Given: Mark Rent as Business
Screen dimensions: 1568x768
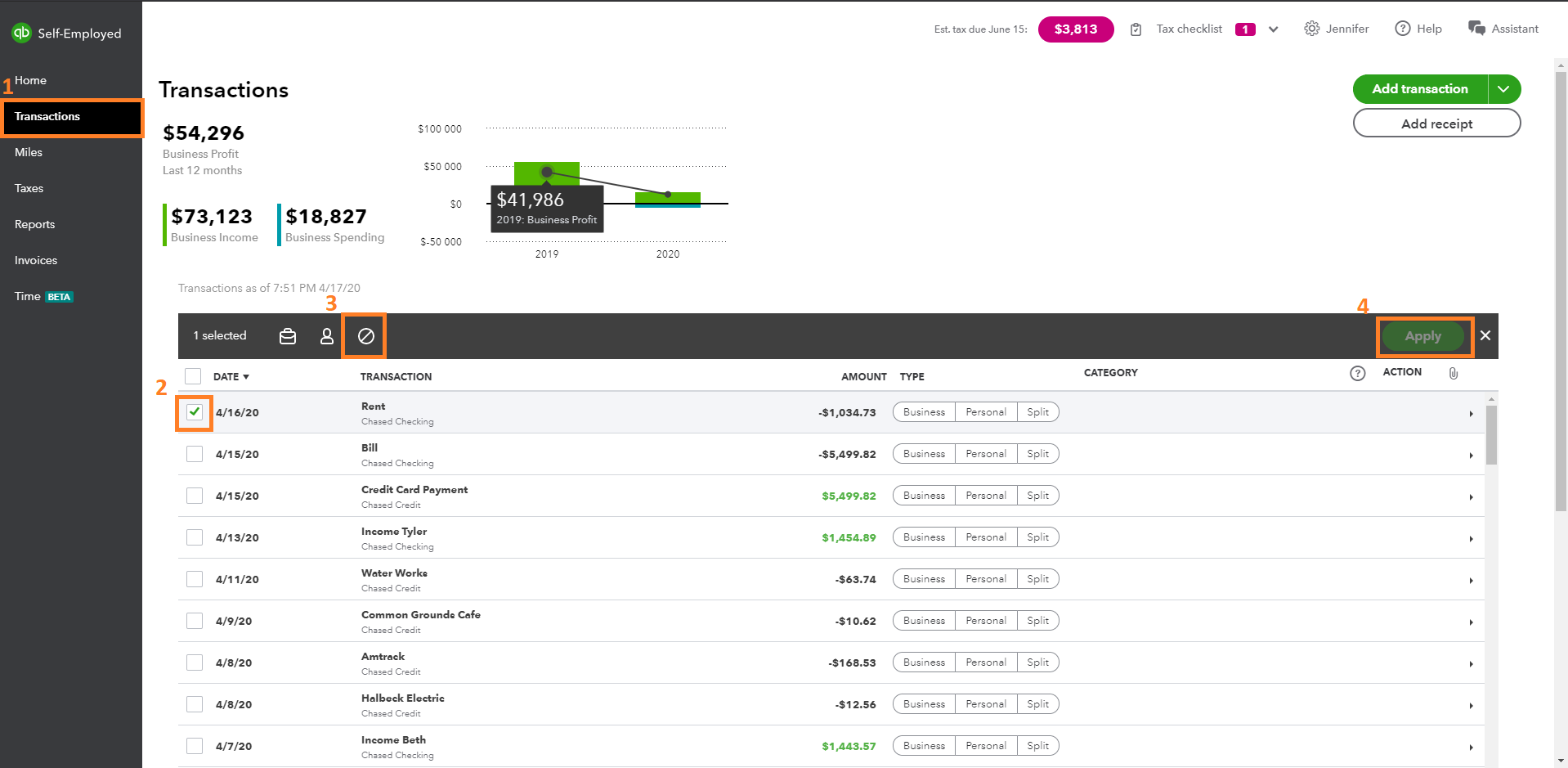Looking at the screenshot, I should coord(924,412).
